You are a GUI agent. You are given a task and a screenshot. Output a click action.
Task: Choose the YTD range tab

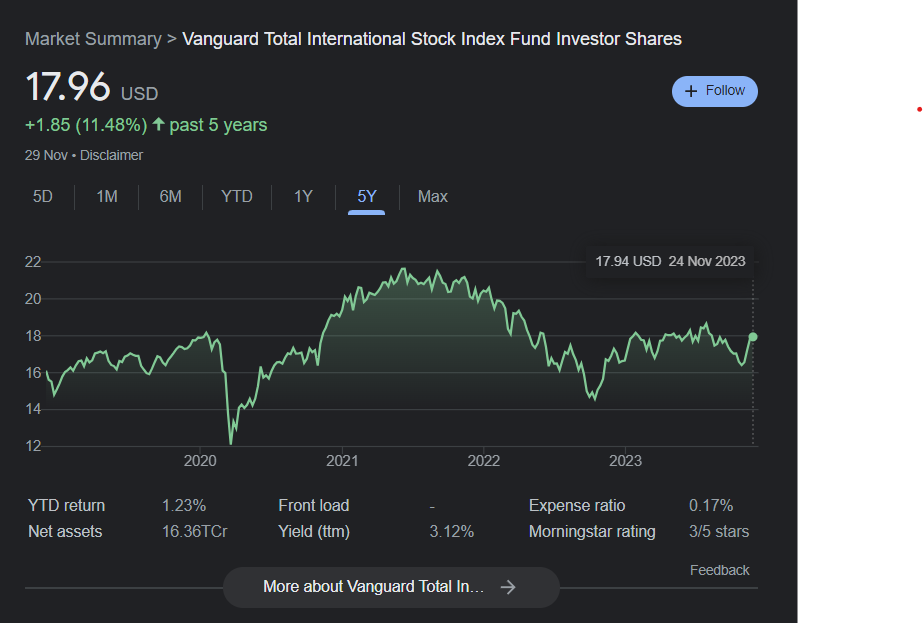pyautogui.click(x=237, y=196)
